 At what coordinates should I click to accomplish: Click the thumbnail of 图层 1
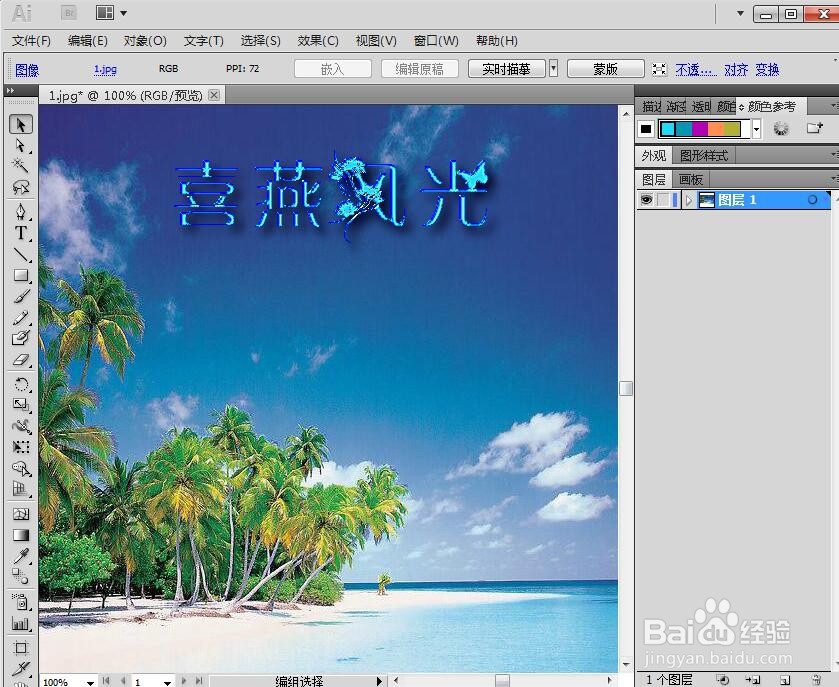tap(706, 200)
